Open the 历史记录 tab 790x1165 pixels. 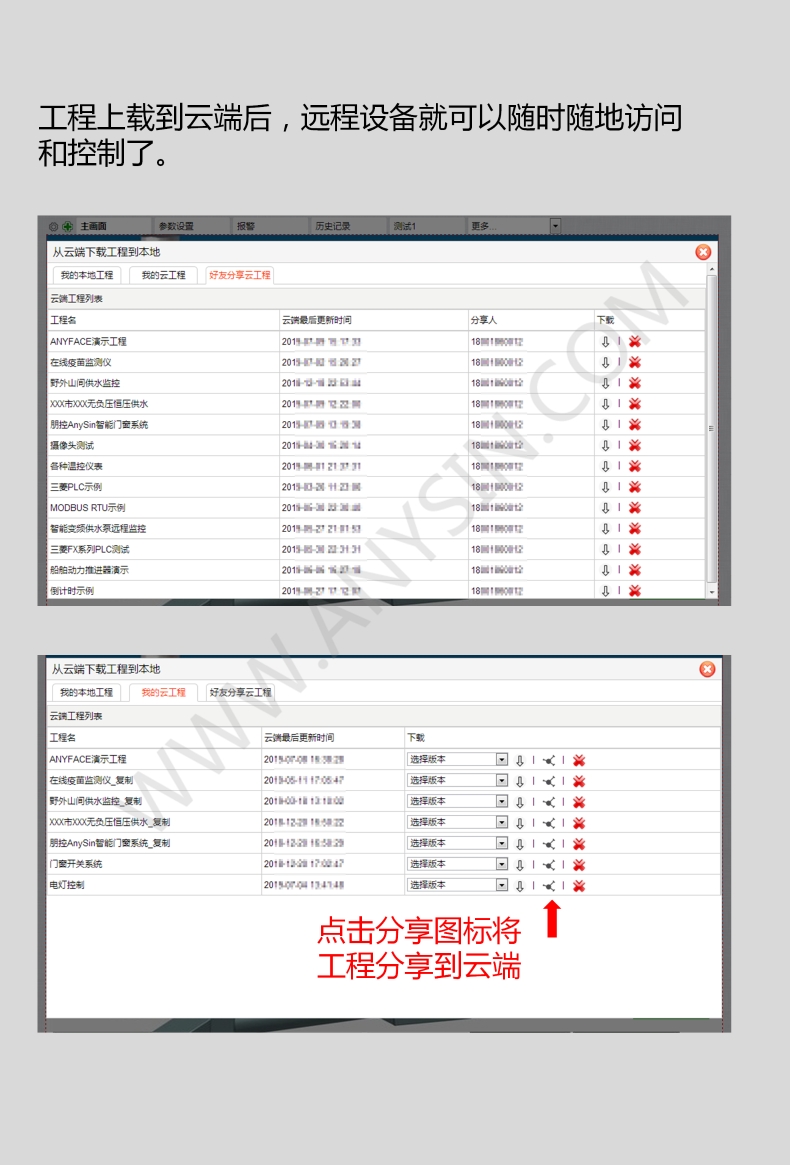coord(332,226)
